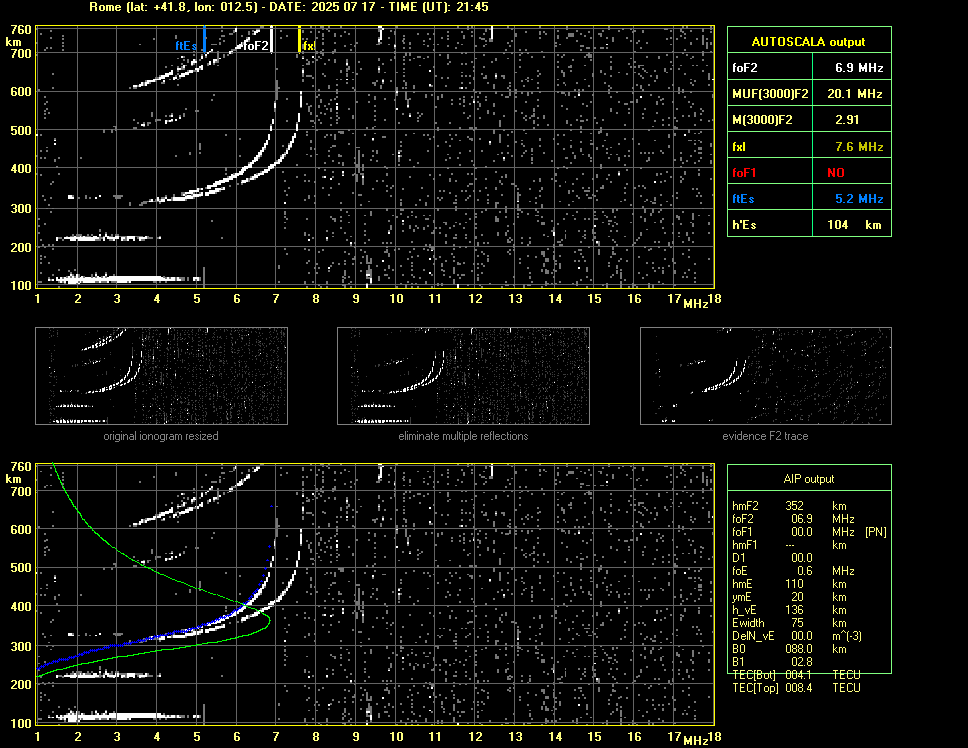This screenshot has width=968, height=748.
Task: Click the yellow fxI marker in top ionogram
Action: coord(299,40)
